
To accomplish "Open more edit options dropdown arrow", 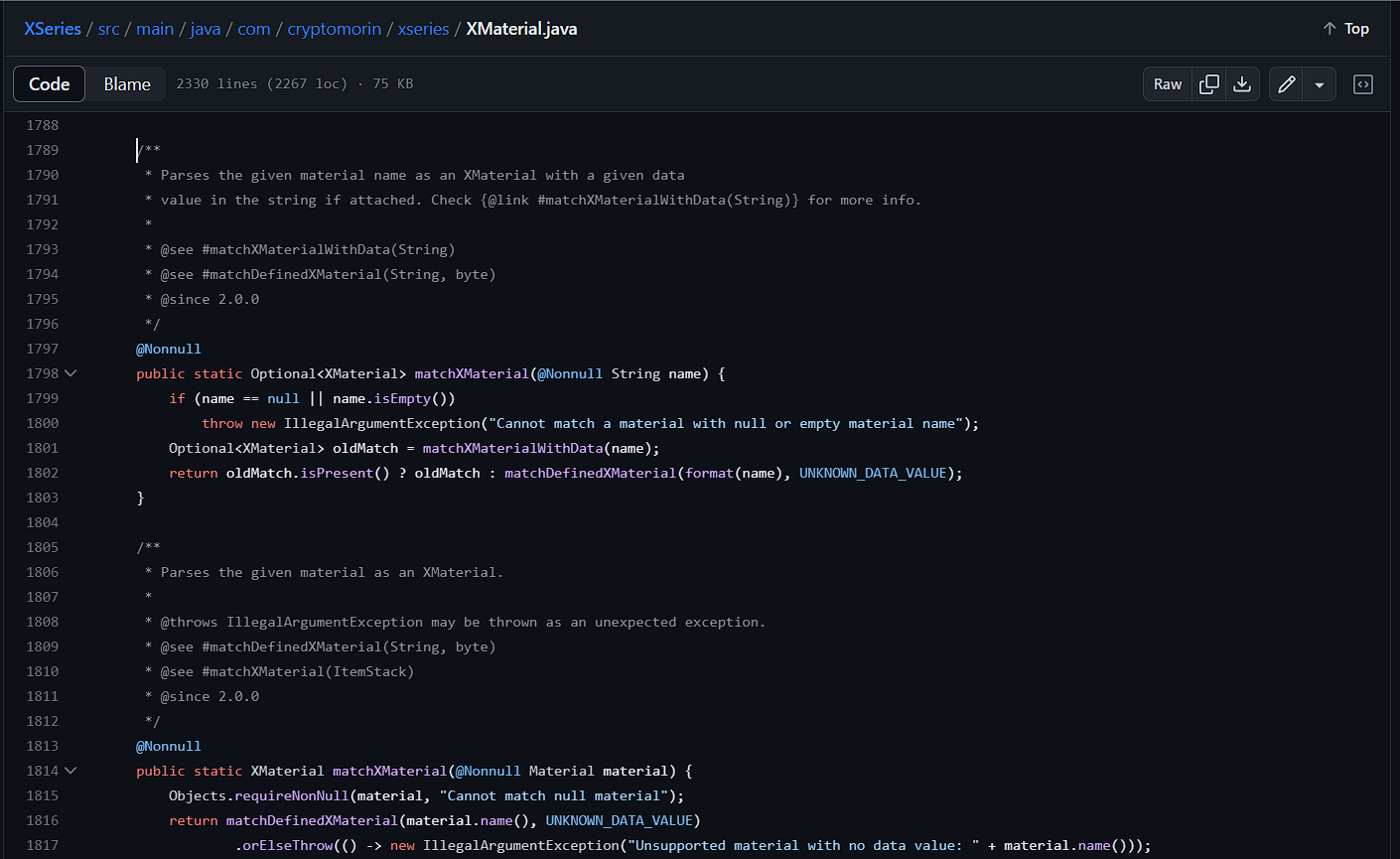I will pyautogui.click(x=1319, y=84).
